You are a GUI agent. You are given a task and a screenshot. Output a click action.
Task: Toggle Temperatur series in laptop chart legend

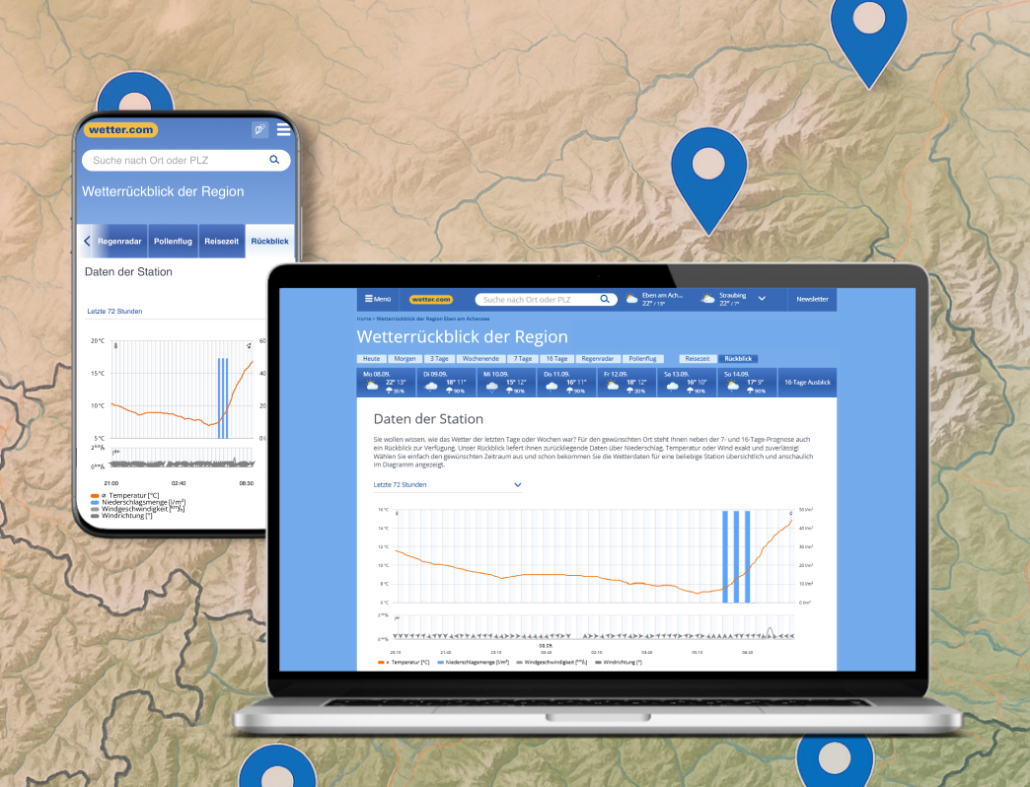(x=403, y=662)
